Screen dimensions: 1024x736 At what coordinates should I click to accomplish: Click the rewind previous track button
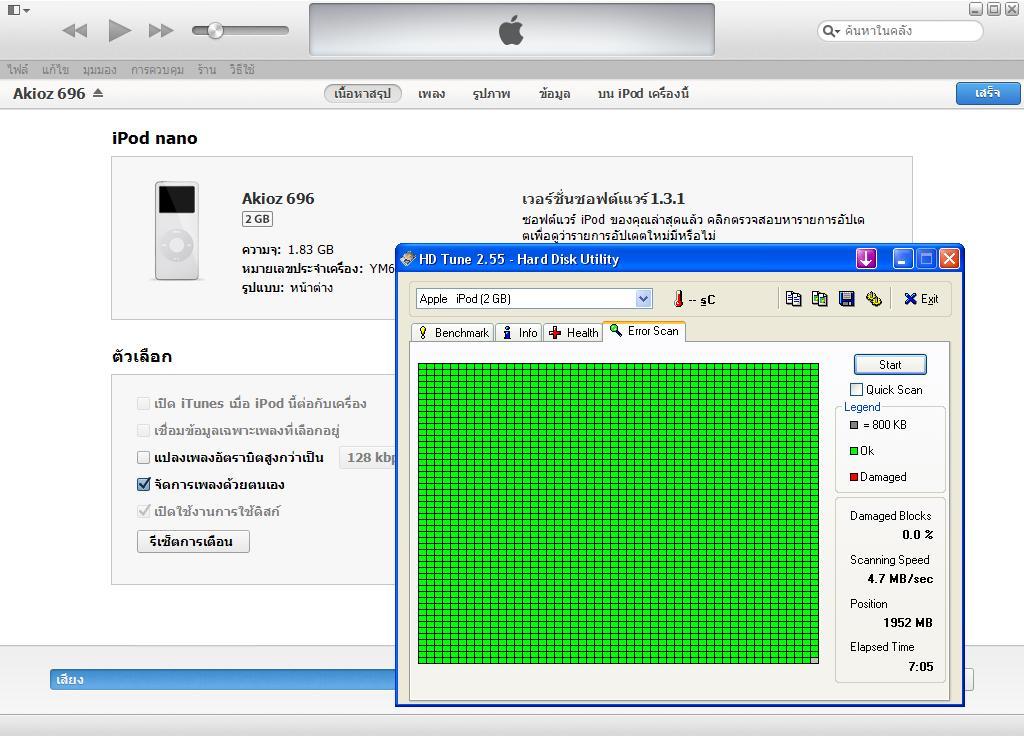point(75,30)
